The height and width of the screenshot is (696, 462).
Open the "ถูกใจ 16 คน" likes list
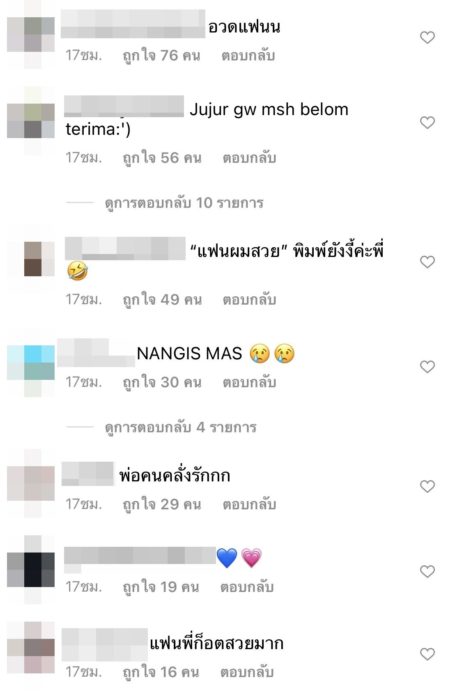(x=161, y=672)
